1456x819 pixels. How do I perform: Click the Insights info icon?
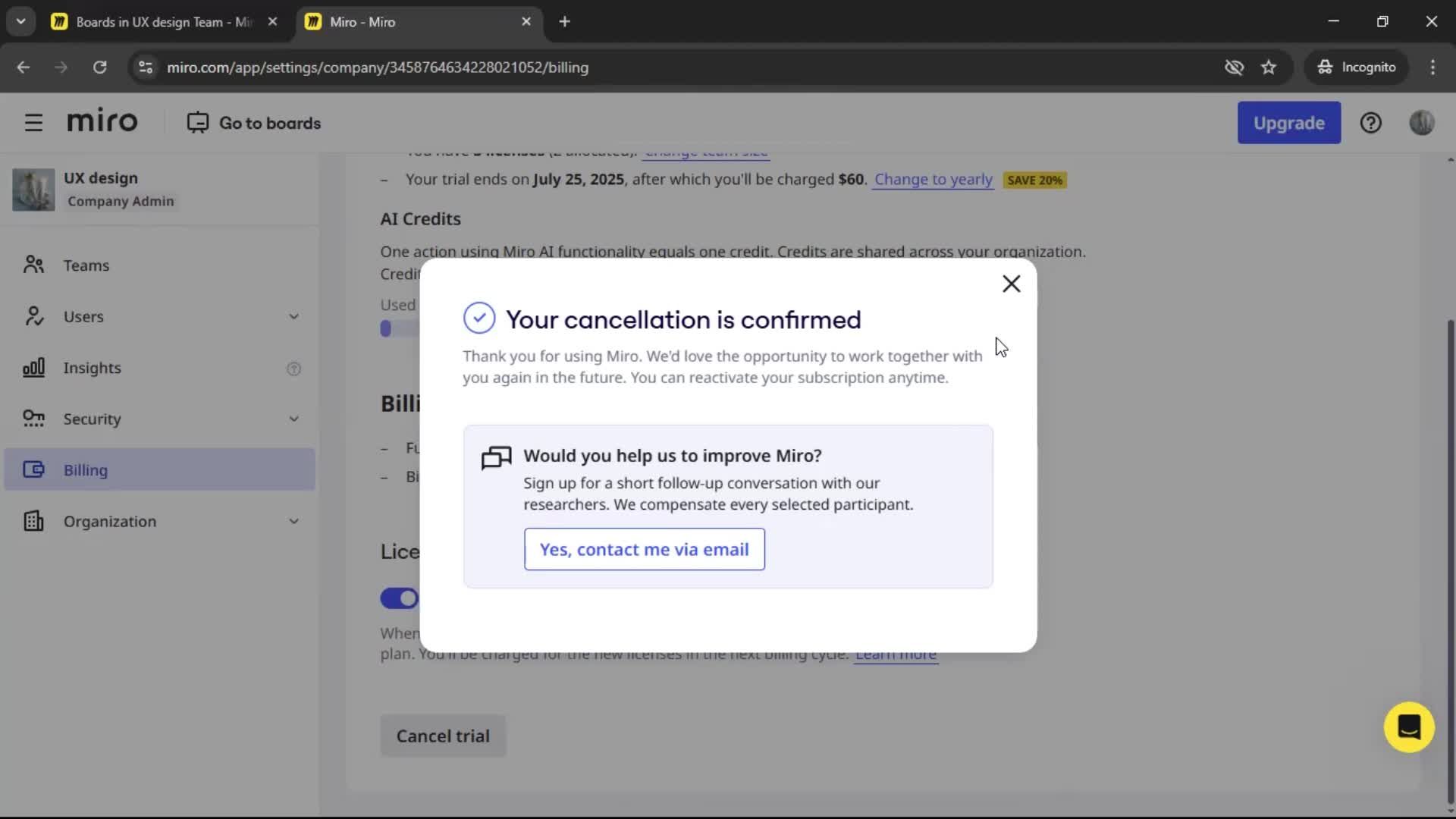pos(293,369)
